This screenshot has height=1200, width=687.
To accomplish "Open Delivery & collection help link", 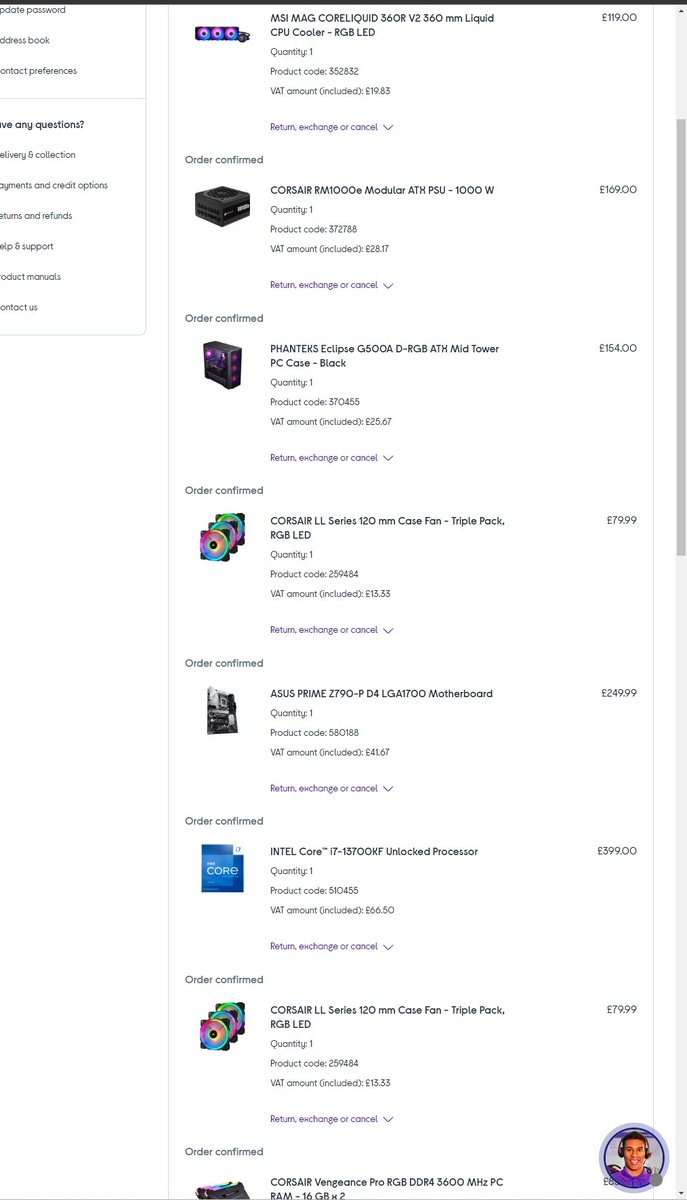I will [37, 155].
